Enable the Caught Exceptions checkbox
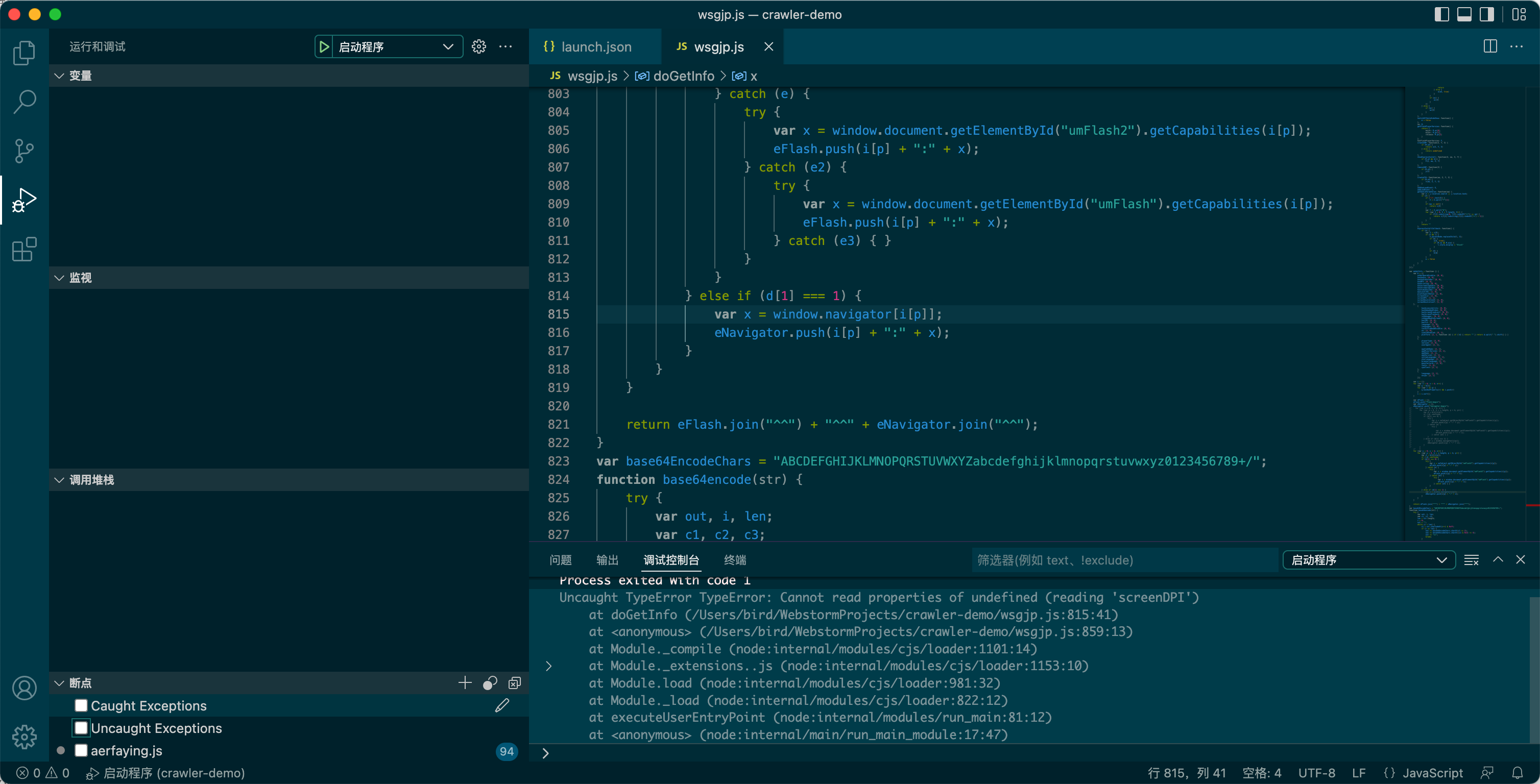 tap(81, 705)
